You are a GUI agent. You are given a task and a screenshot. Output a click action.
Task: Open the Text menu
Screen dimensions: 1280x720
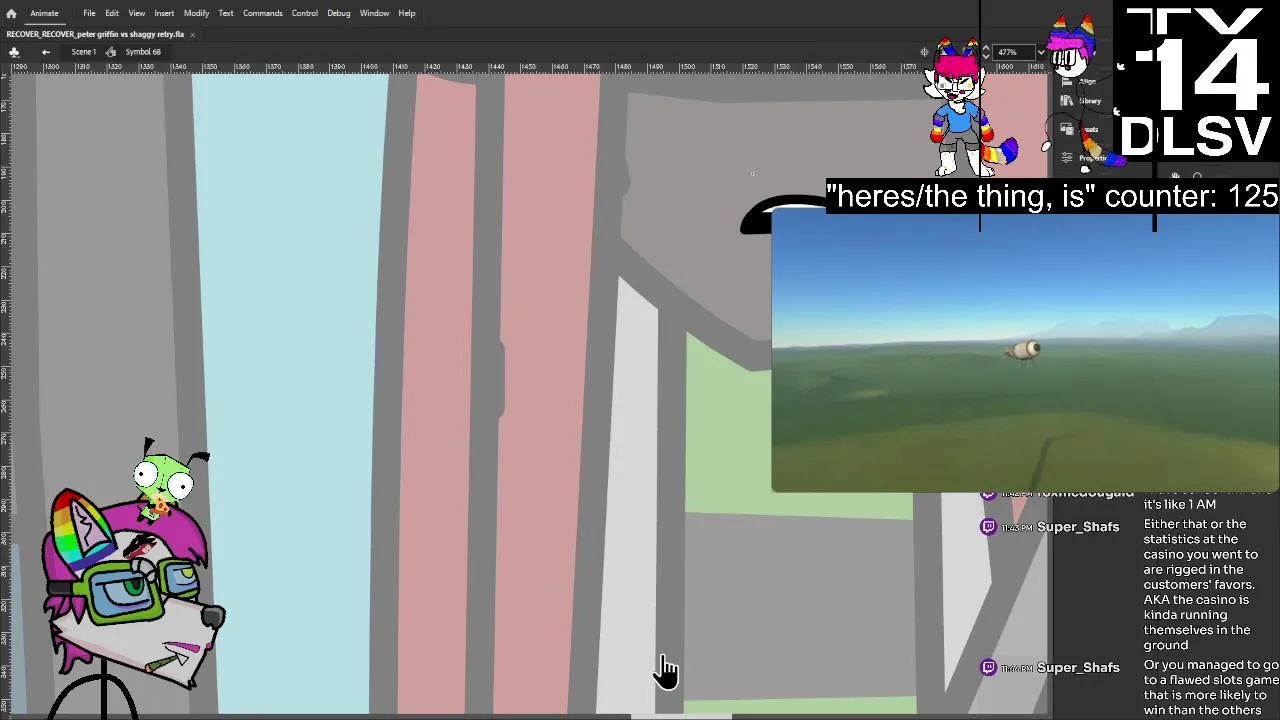pos(226,13)
